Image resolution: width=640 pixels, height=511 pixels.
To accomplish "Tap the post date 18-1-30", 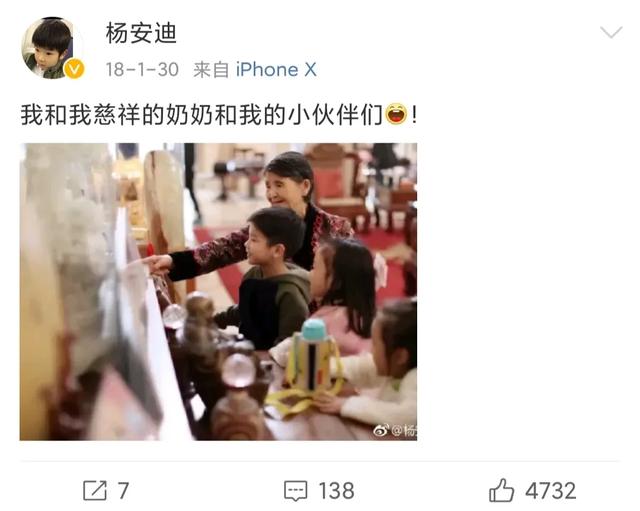I will pos(142,69).
